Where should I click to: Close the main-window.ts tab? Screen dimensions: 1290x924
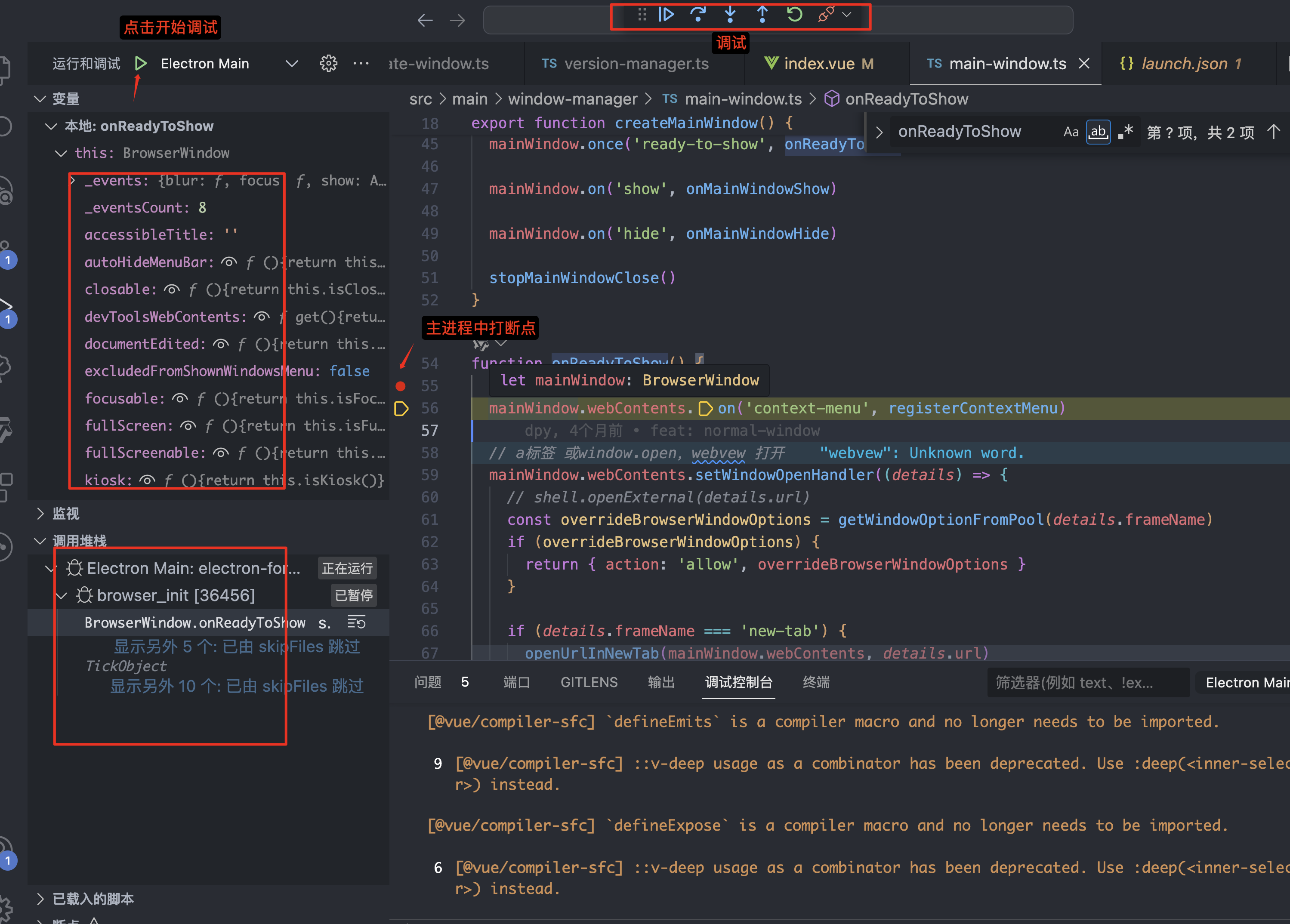pyautogui.click(x=1084, y=64)
